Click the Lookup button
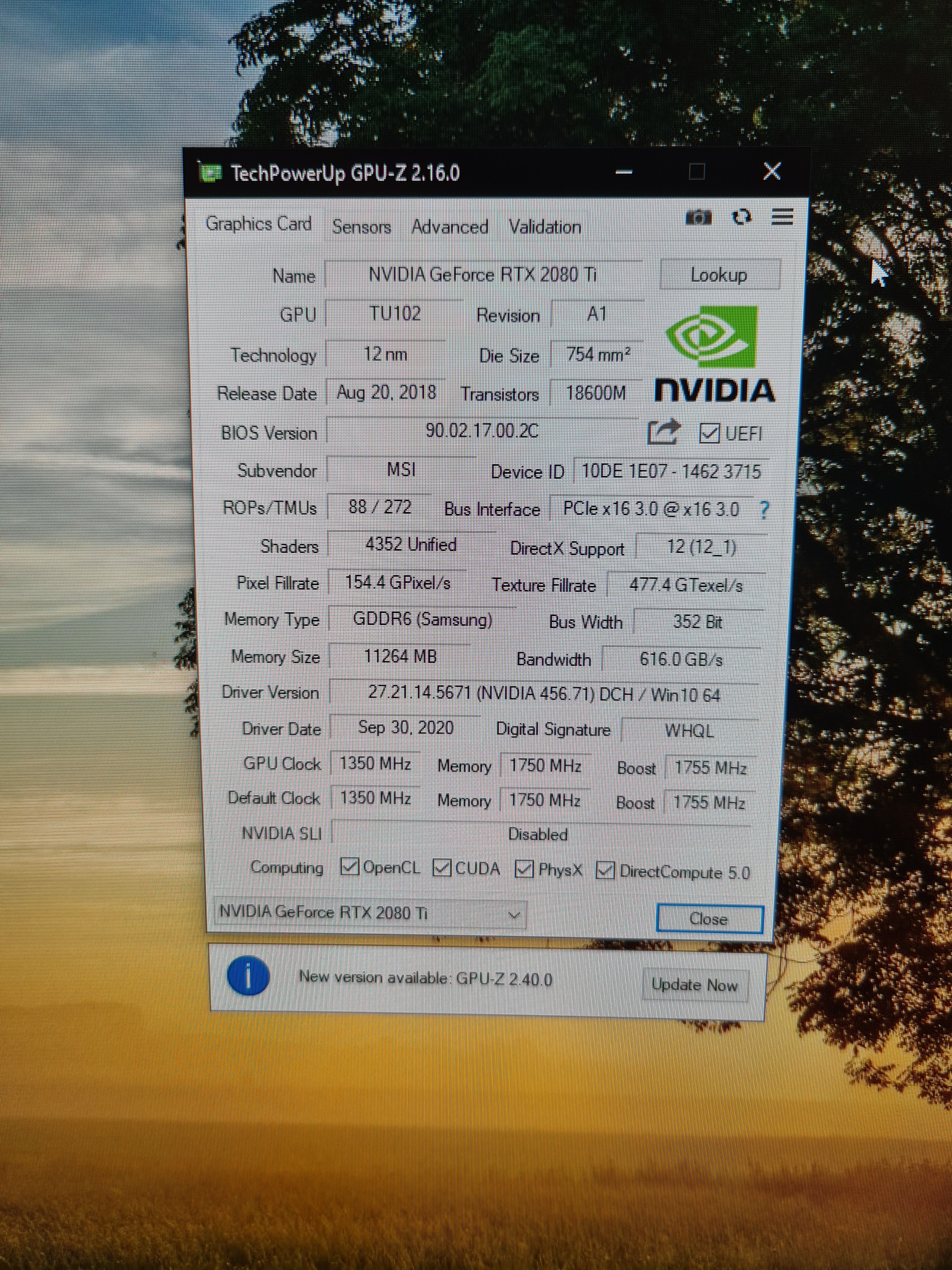Viewport: 952px width, 1270px height. (720, 275)
